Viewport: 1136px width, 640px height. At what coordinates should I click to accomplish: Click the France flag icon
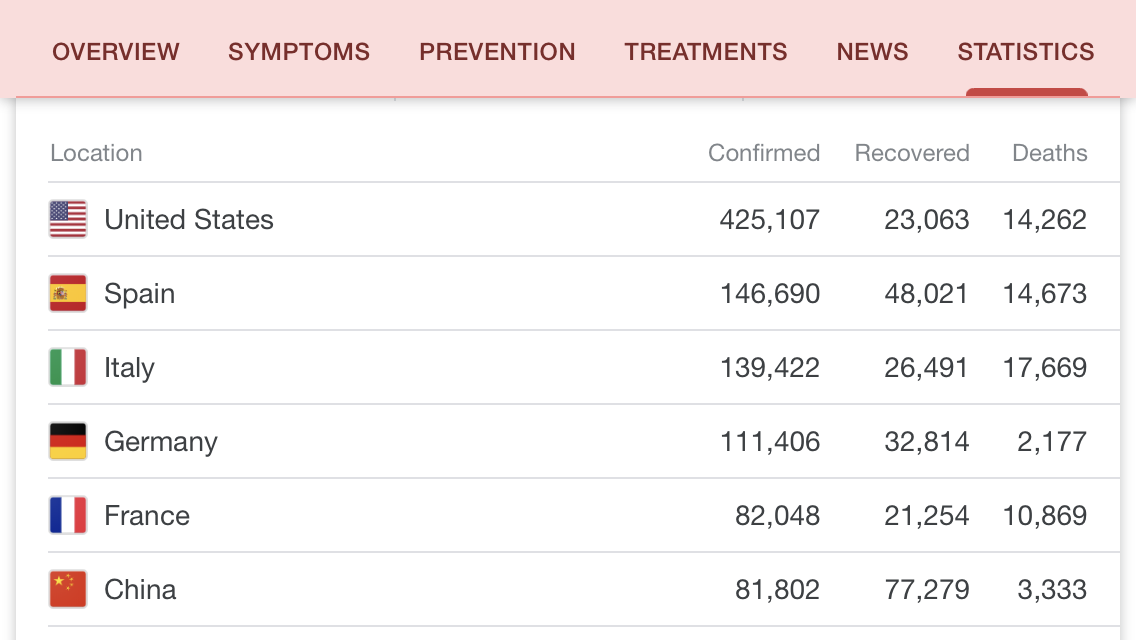click(68, 515)
